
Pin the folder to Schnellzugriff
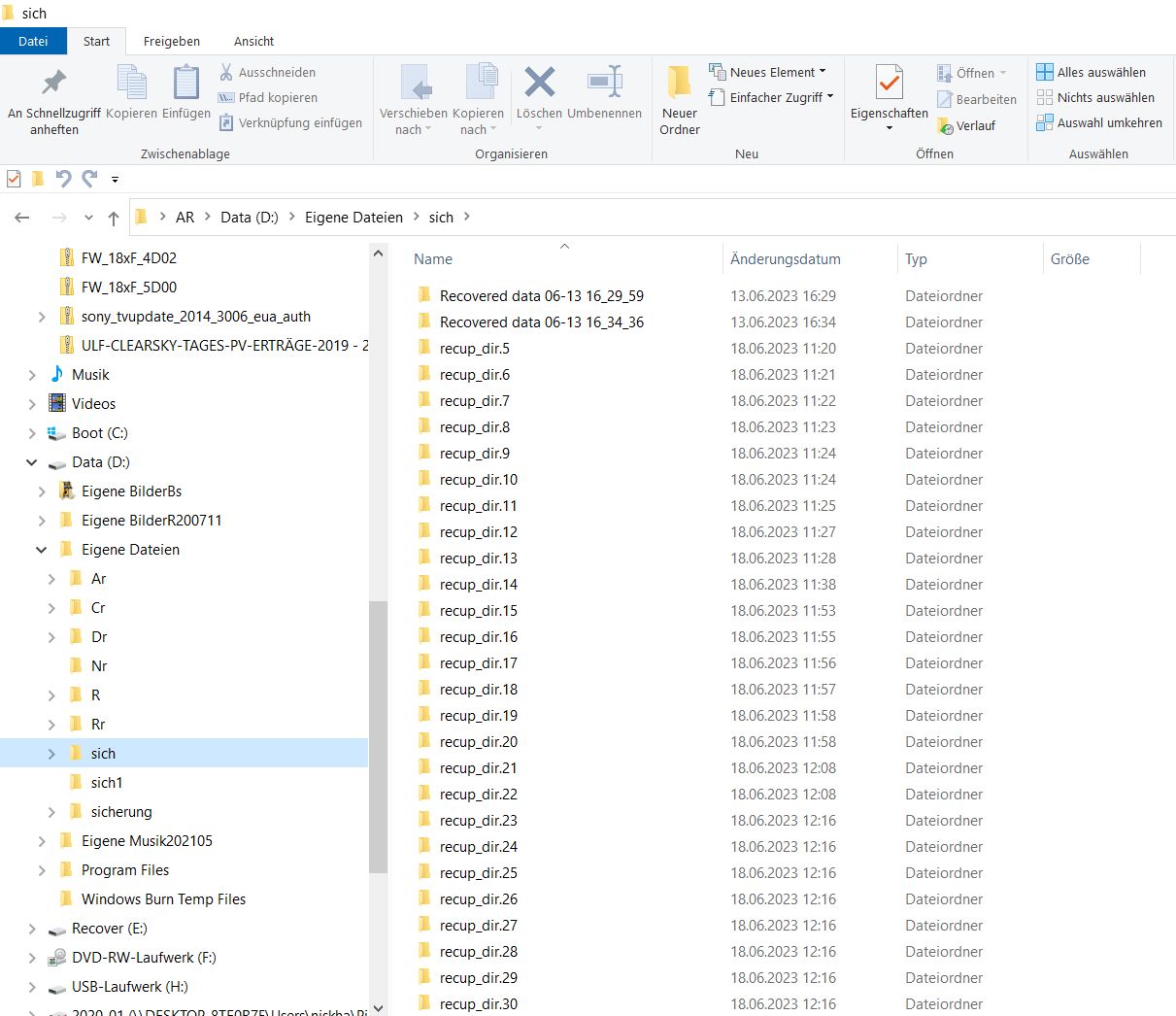click(54, 101)
